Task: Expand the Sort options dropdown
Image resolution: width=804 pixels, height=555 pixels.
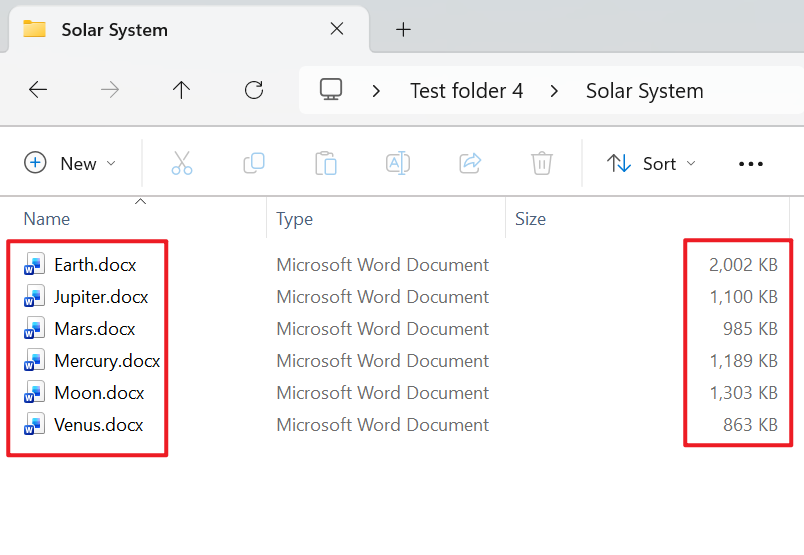Action: [x=652, y=163]
